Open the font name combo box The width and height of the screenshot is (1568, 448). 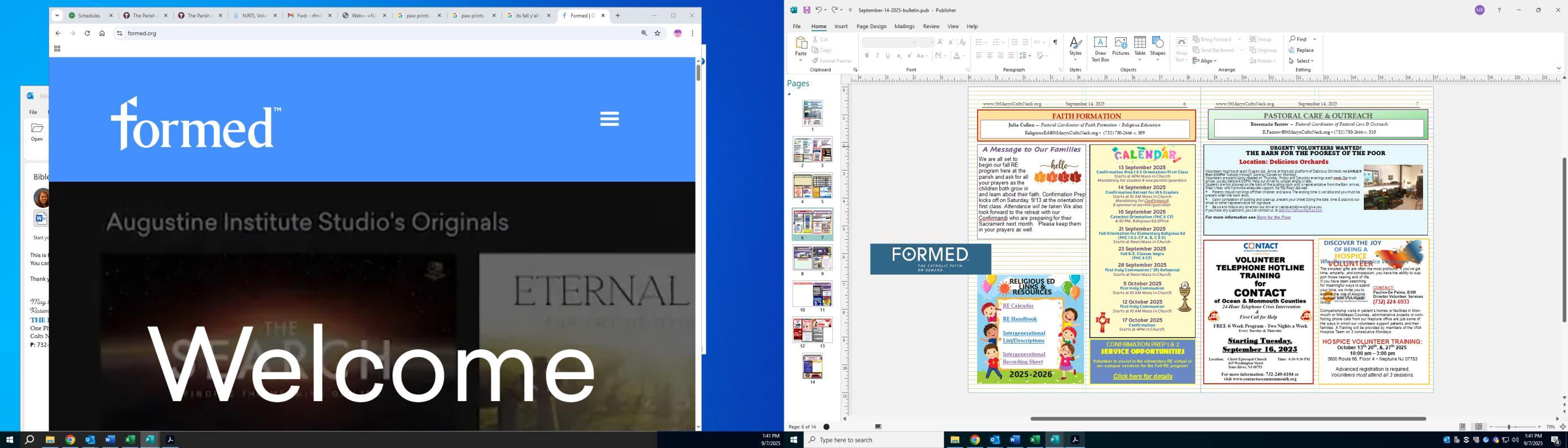point(889,43)
